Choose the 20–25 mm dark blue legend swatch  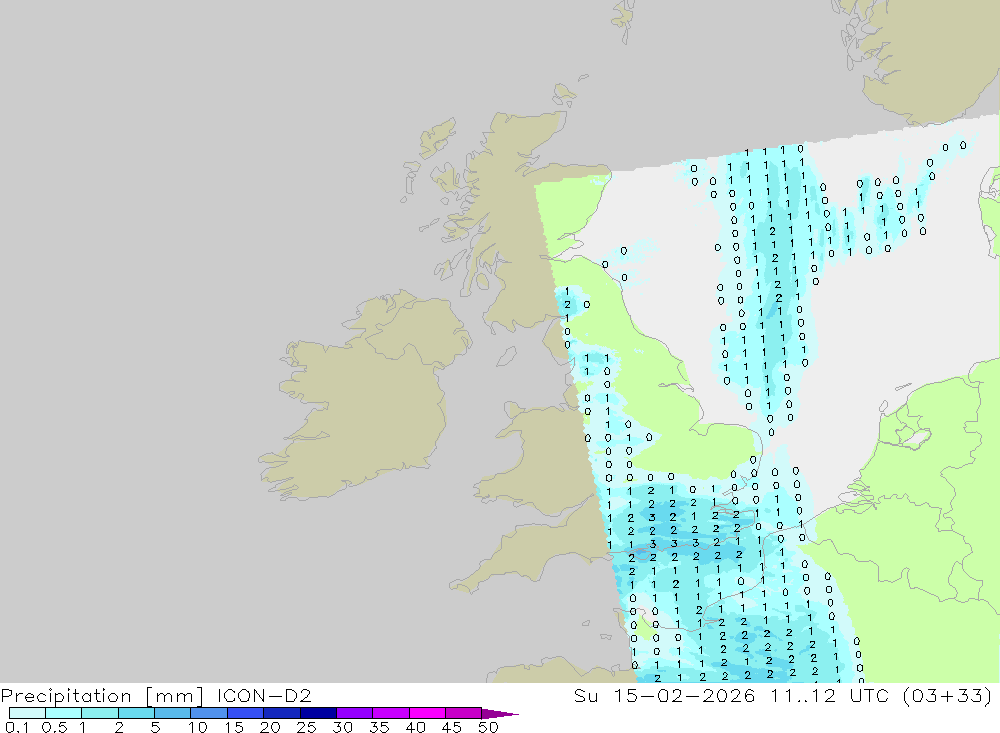pyautogui.click(x=281, y=713)
